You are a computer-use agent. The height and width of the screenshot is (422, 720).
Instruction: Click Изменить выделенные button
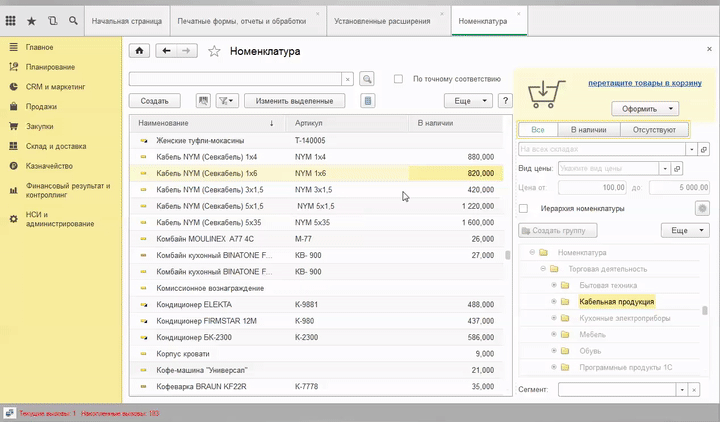294,101
